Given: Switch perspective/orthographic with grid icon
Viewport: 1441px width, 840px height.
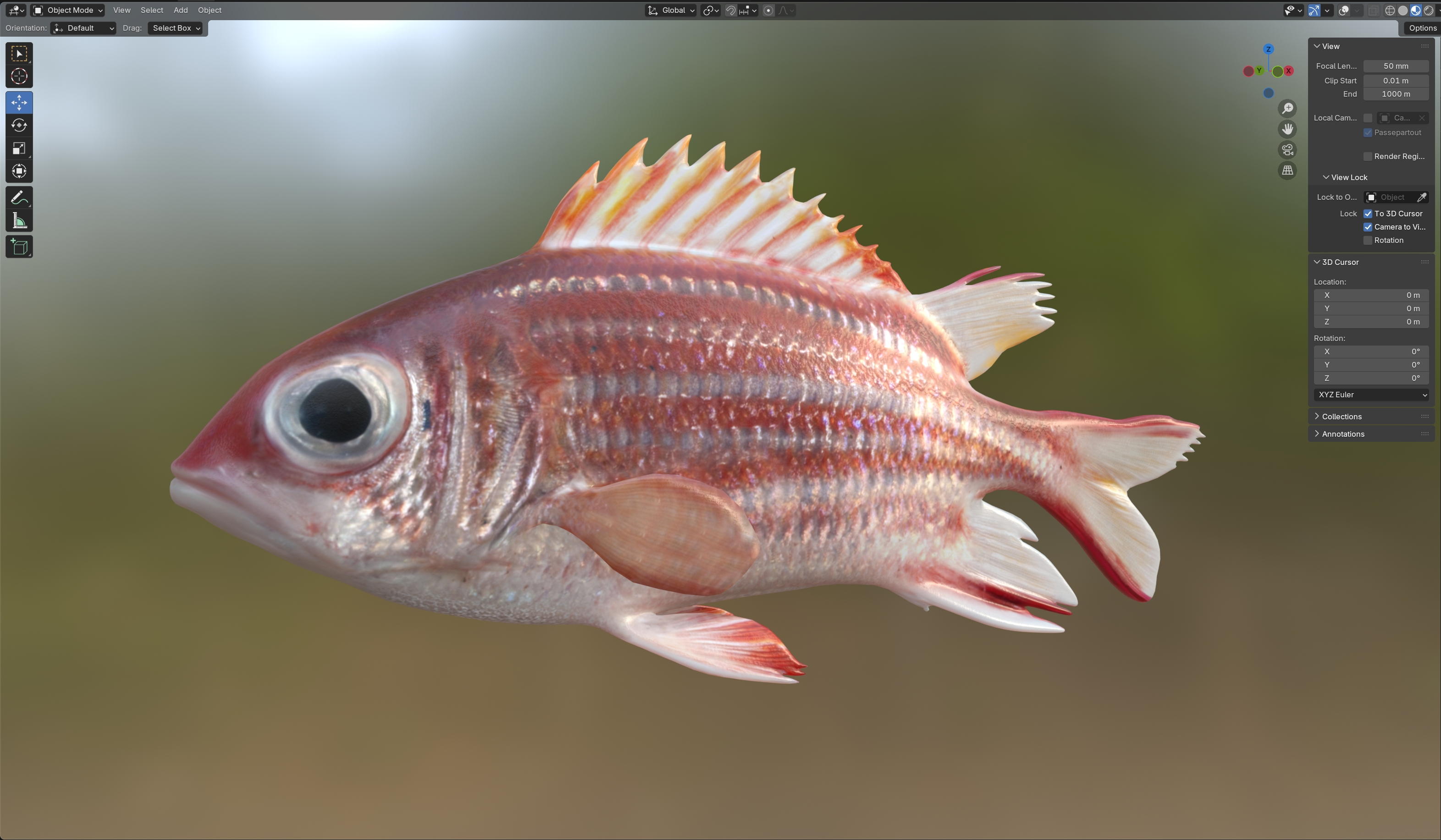Looking at the screenshot, I should (x=1287, y=170).
